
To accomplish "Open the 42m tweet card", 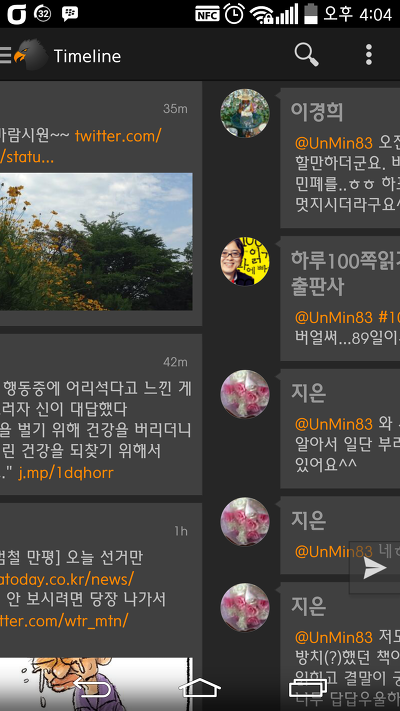I will click(101, 414).
